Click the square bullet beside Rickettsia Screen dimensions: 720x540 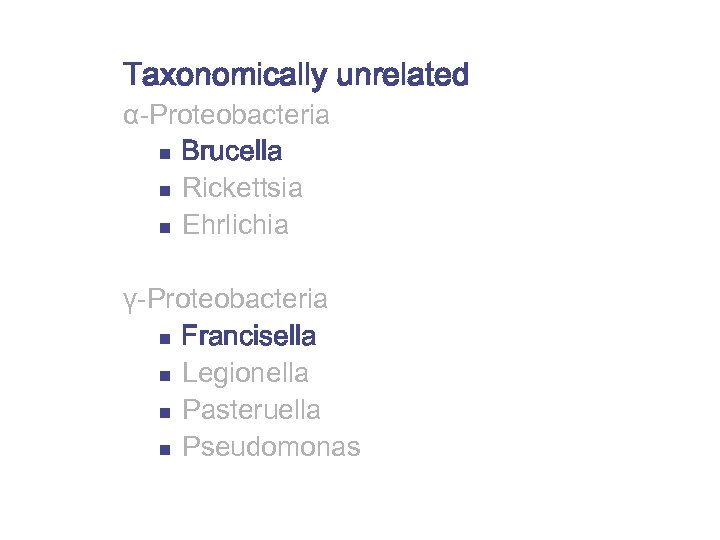164,191
